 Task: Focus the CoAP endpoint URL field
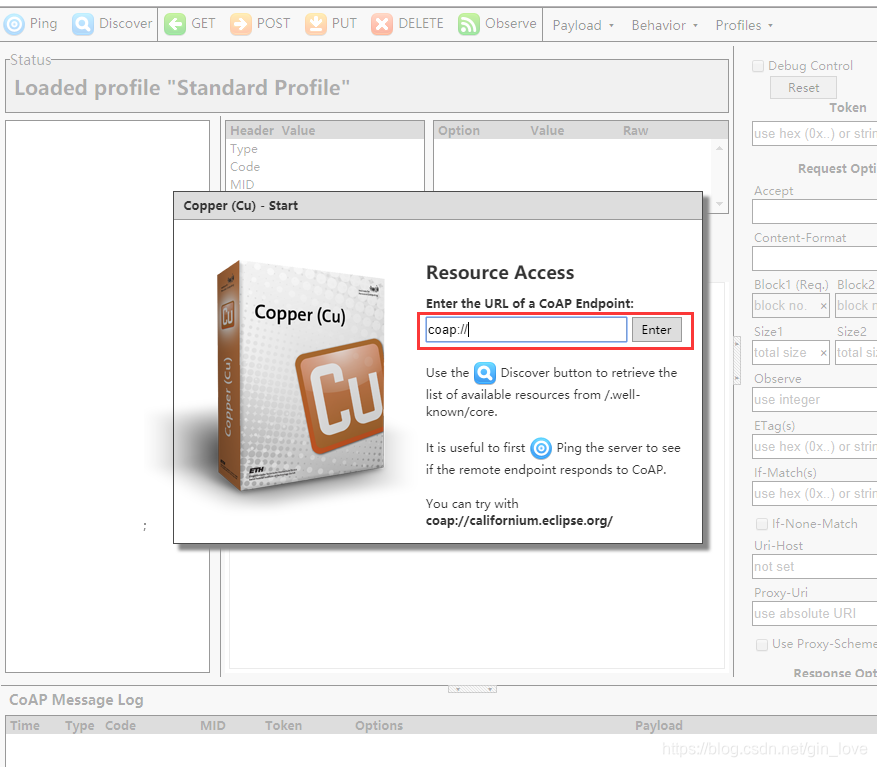coord(526,330)
